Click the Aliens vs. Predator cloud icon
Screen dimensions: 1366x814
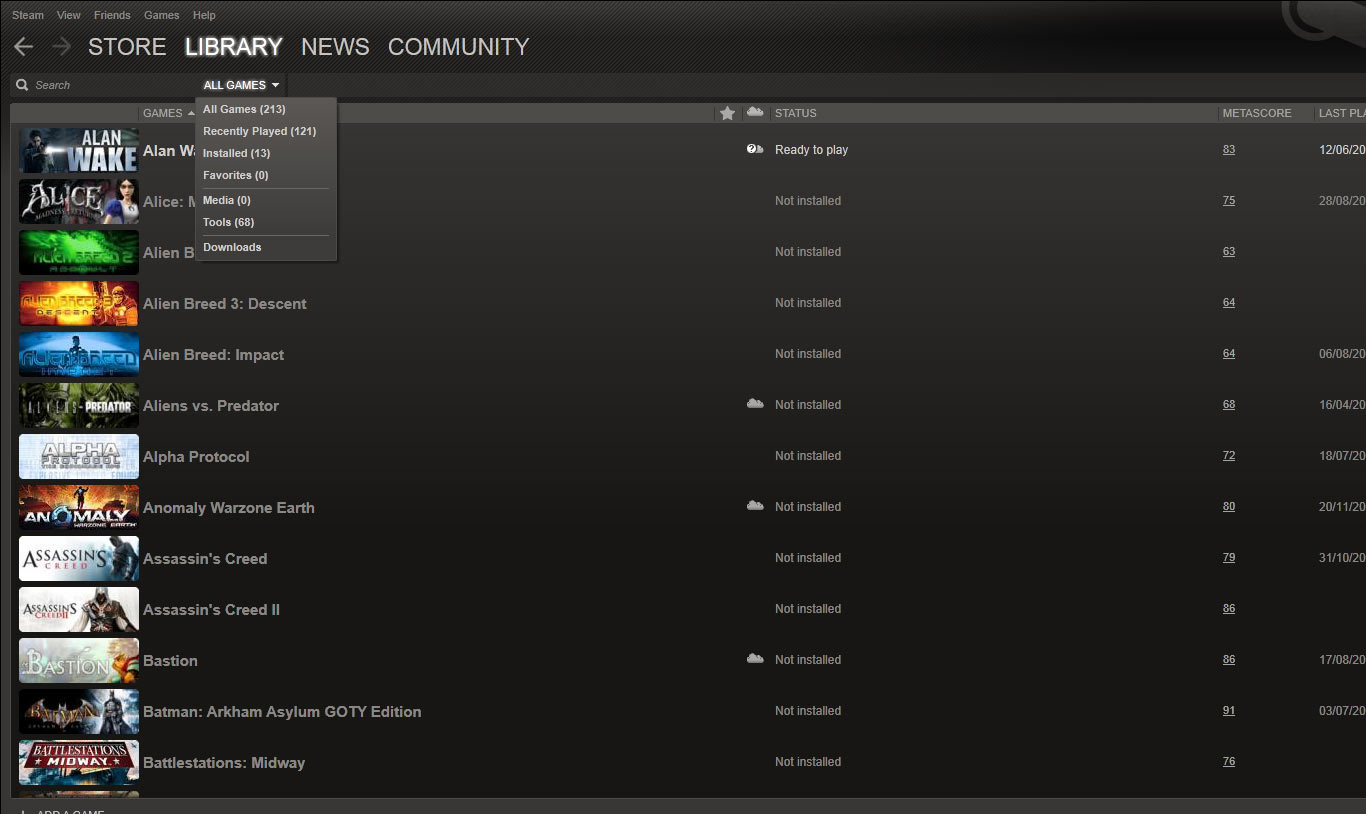(755, 404)
